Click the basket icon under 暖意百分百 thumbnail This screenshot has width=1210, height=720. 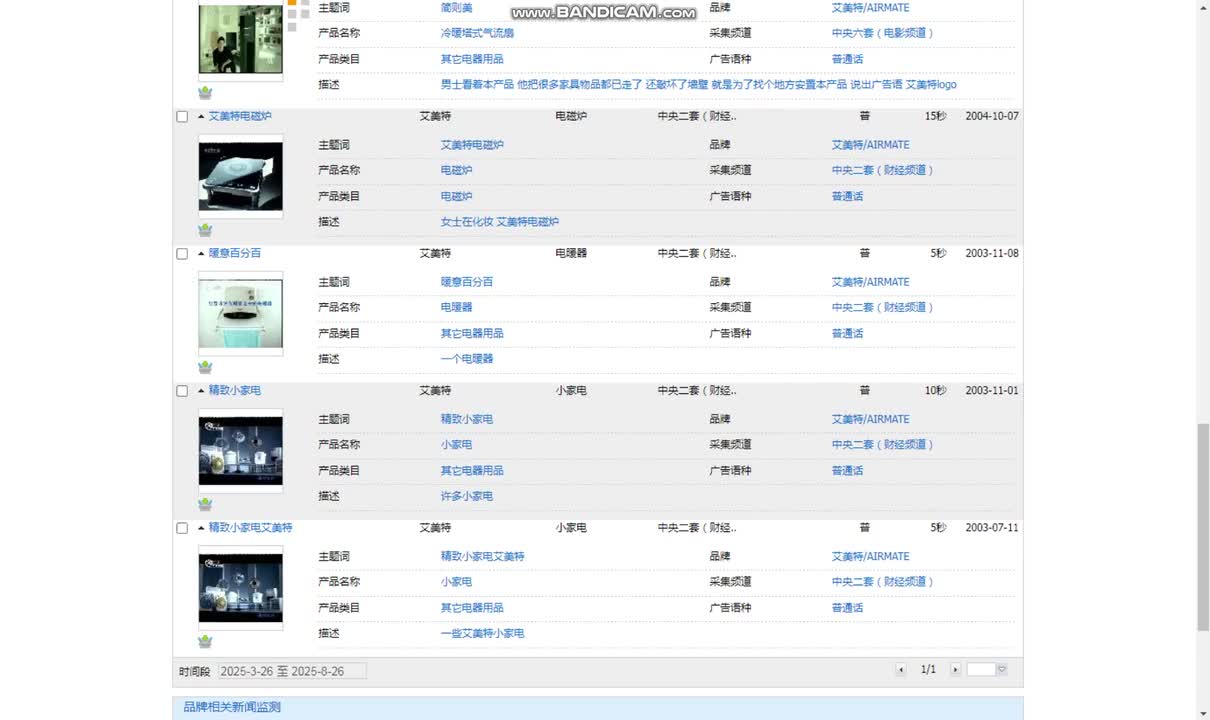click(205, 367)
